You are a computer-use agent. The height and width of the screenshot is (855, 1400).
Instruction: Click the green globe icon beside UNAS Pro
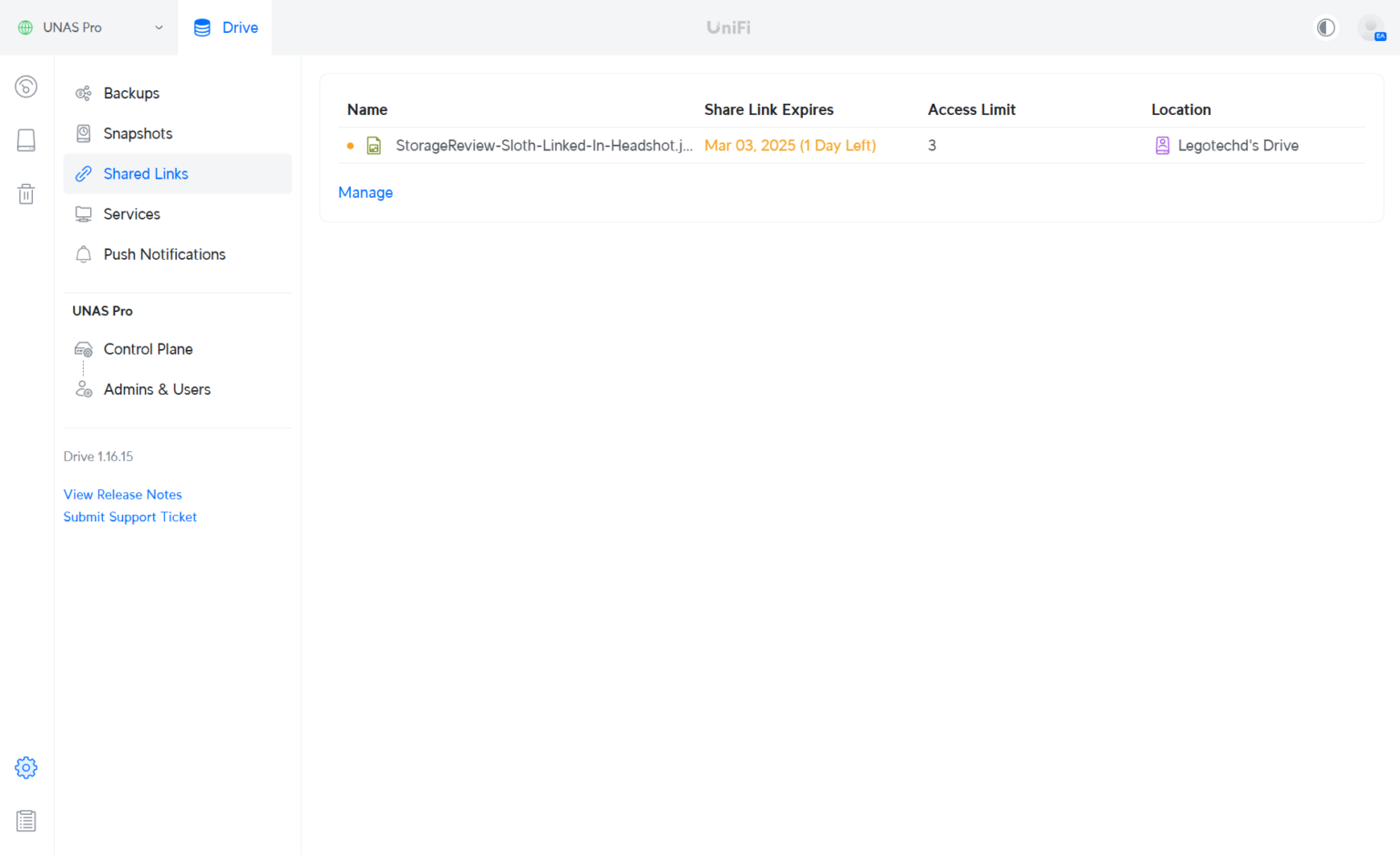[26, 27]
